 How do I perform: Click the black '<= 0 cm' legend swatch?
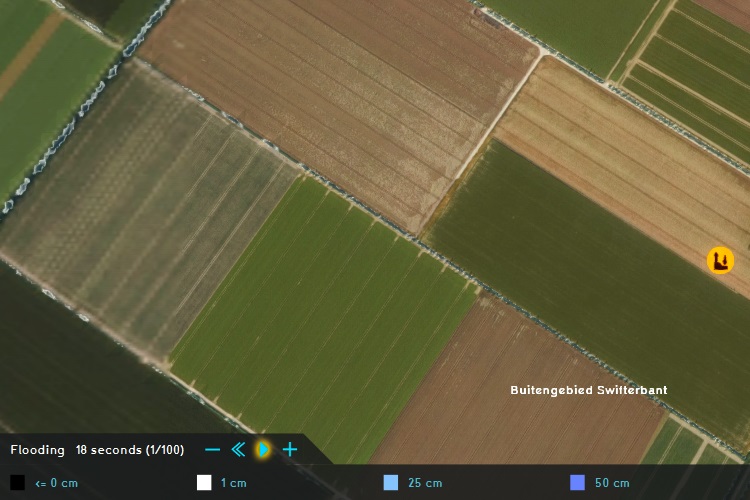coord(17,483)
